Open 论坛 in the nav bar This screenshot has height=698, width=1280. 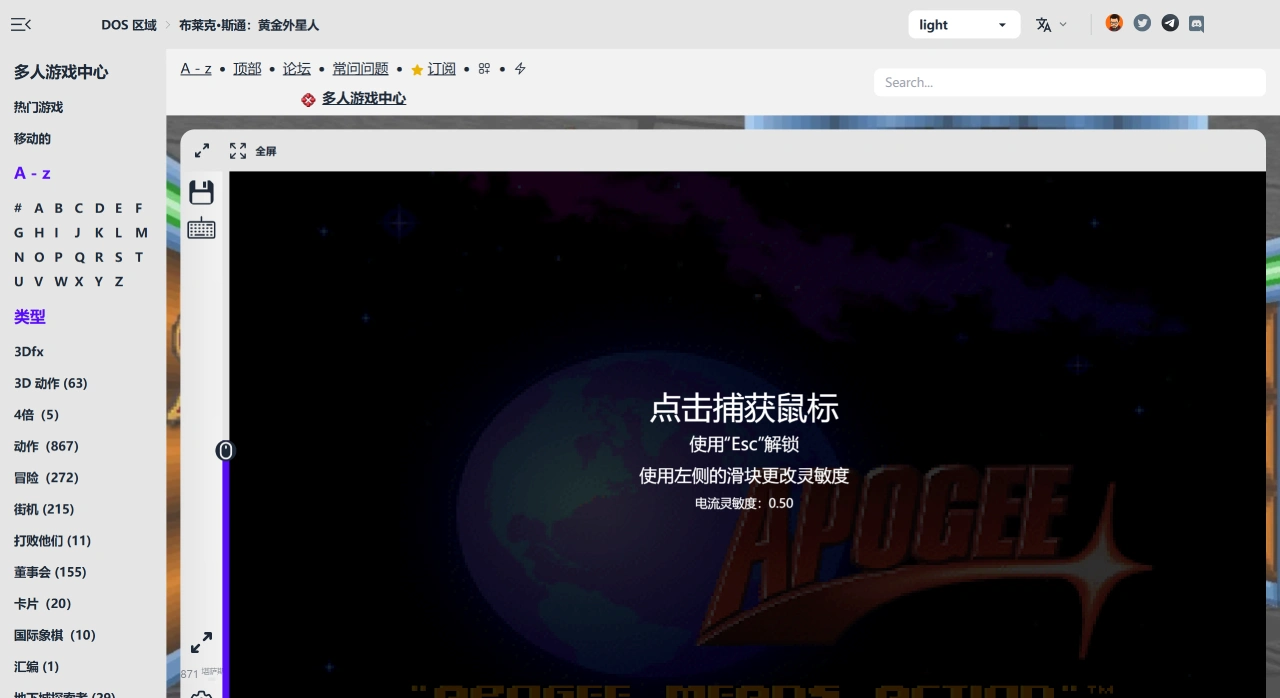[297, 69]
